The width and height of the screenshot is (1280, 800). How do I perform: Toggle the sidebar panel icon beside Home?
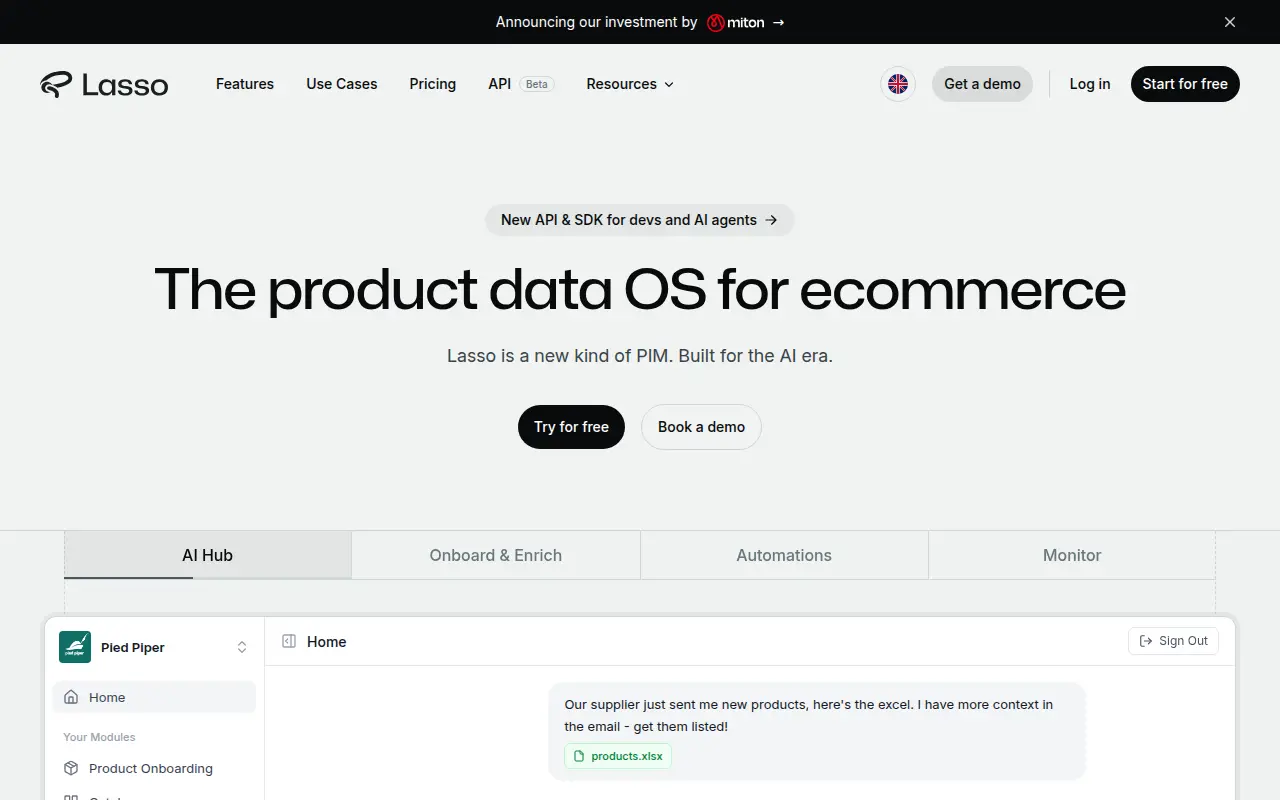click(289, 642)
